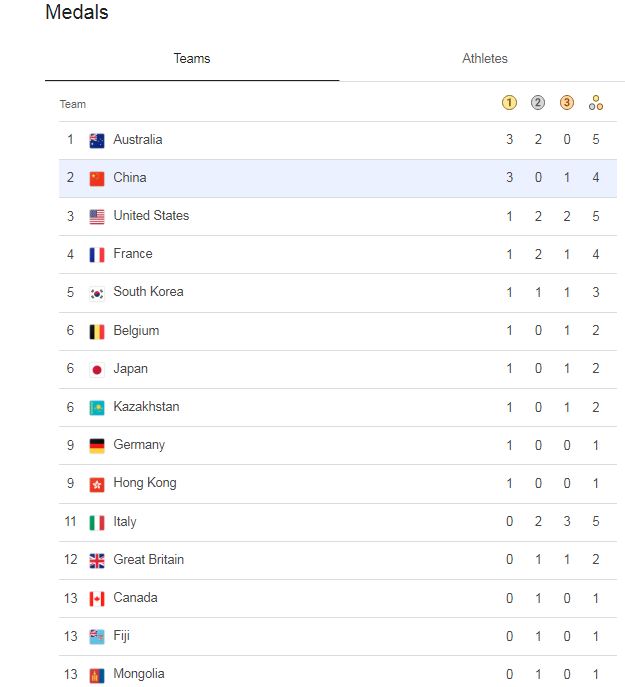Click the Australia flag icon
The image size is (625, 687).
[97, 140]
